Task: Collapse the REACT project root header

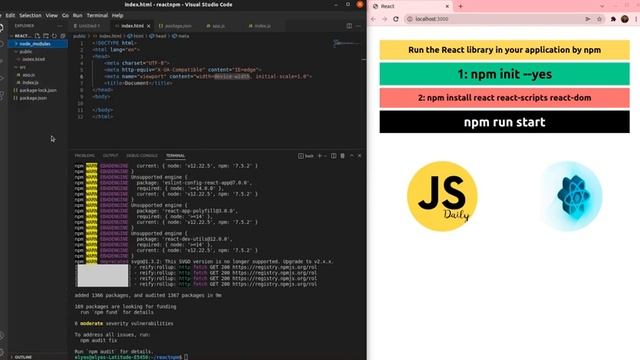Action: [21, 36]
